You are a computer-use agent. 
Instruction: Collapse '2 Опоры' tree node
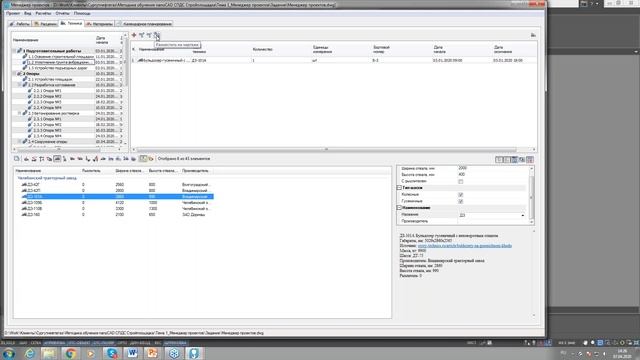[x=14, y=74]
